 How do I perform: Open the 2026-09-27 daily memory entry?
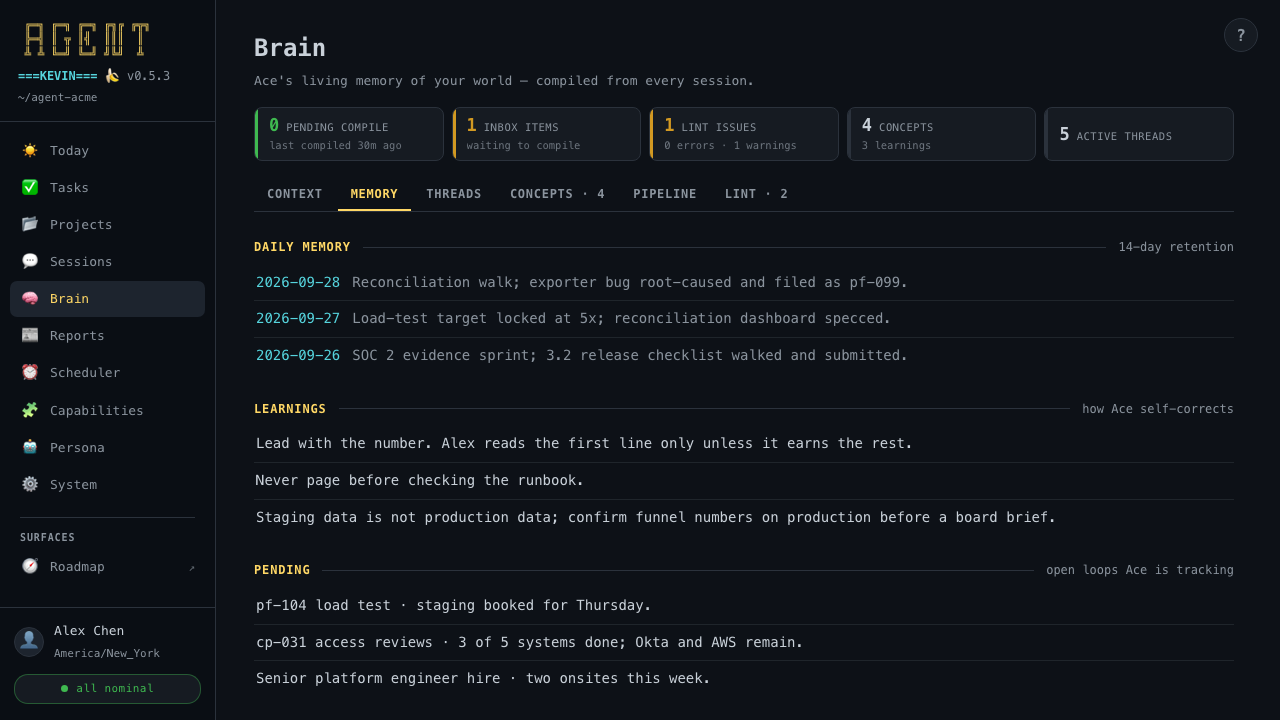coord(744,319)
